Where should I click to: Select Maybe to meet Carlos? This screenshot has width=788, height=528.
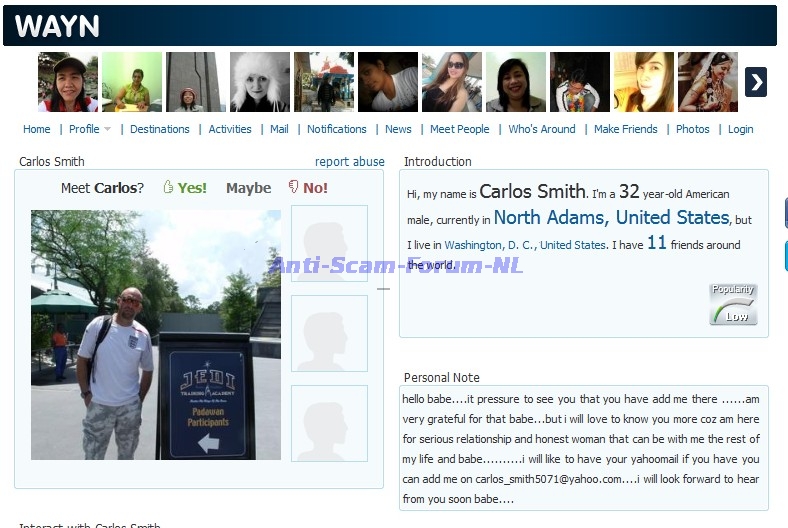(x=248, y=188)
